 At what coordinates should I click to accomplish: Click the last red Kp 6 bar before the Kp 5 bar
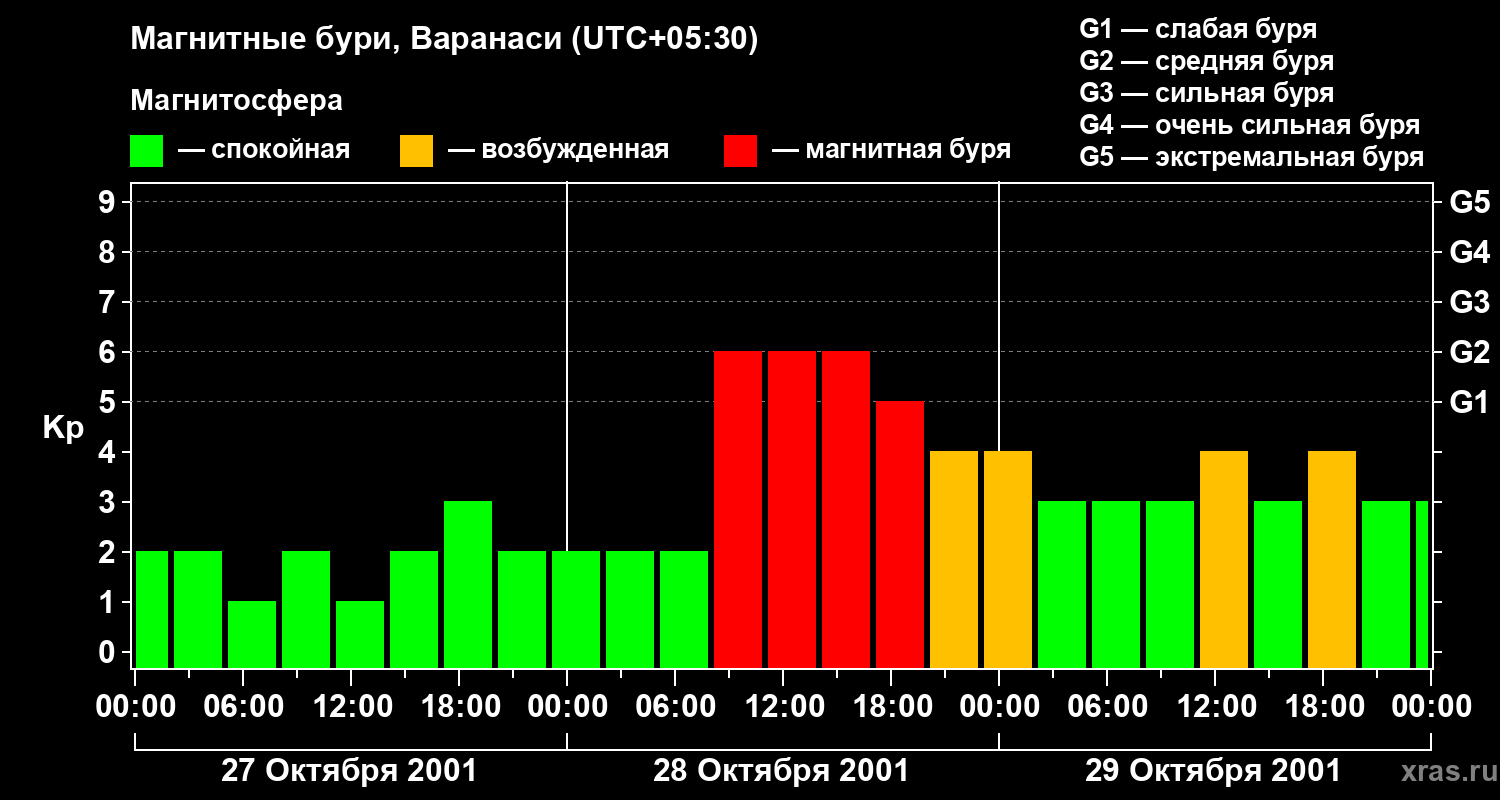pos(846,509)
